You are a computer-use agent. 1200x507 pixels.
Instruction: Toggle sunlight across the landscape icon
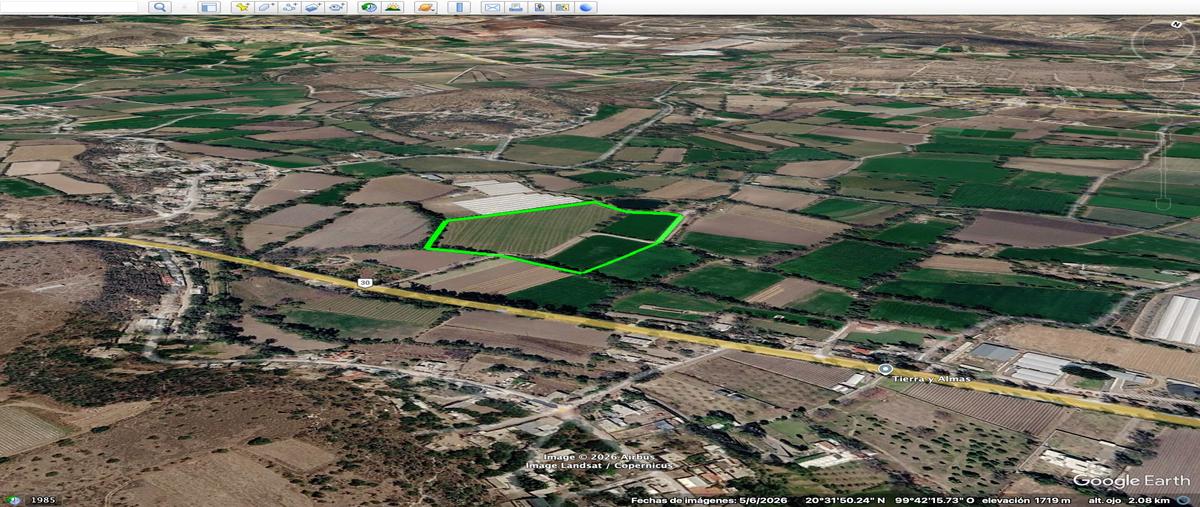393,7
